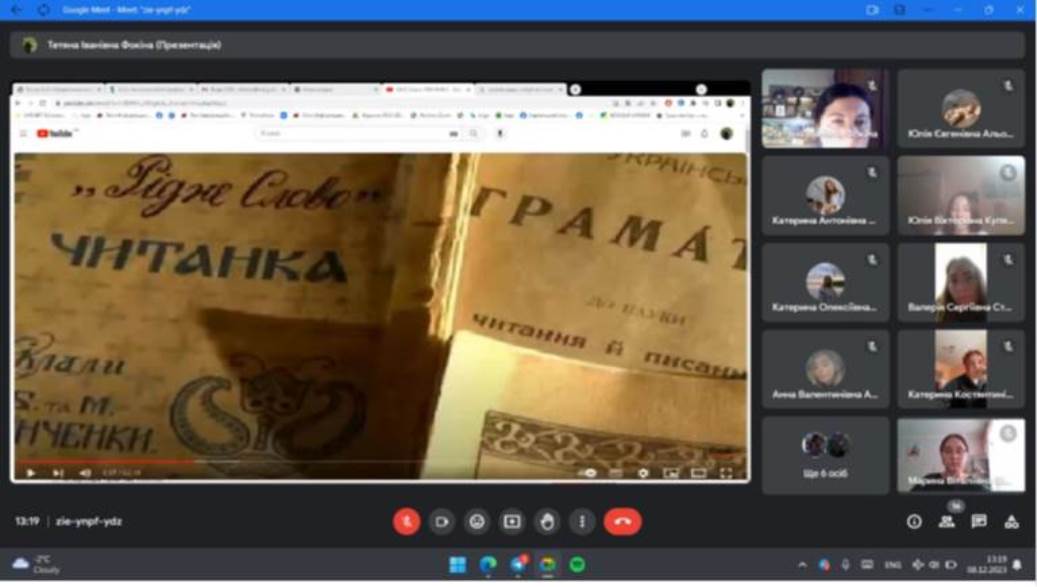Open the three-dot more options menu
This screenshot has height=587, width=1037.
(x=582, y=521)
